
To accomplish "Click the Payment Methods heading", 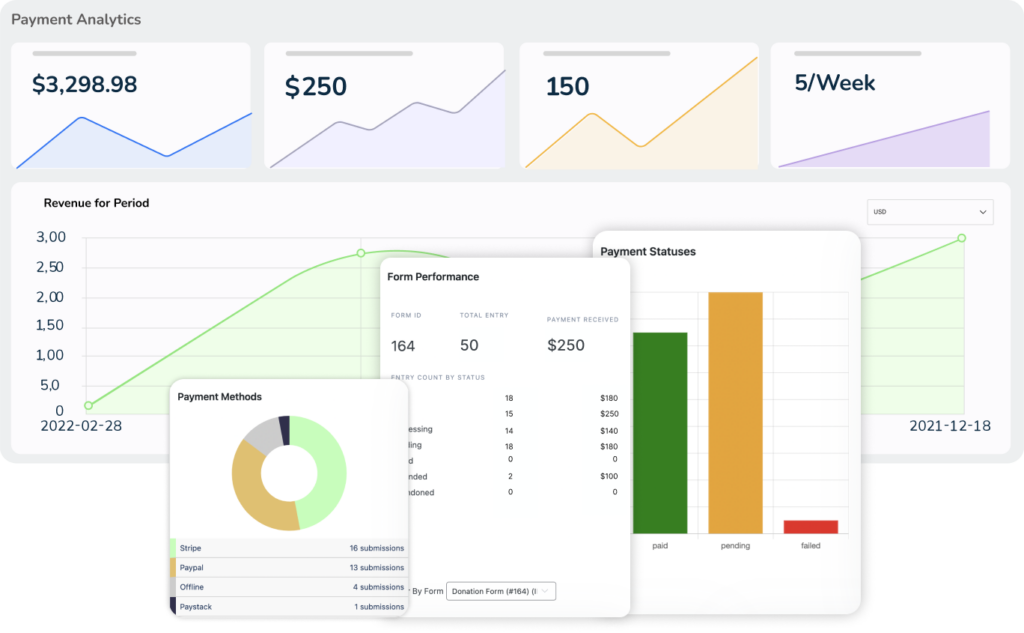I will tap(219, 397).
